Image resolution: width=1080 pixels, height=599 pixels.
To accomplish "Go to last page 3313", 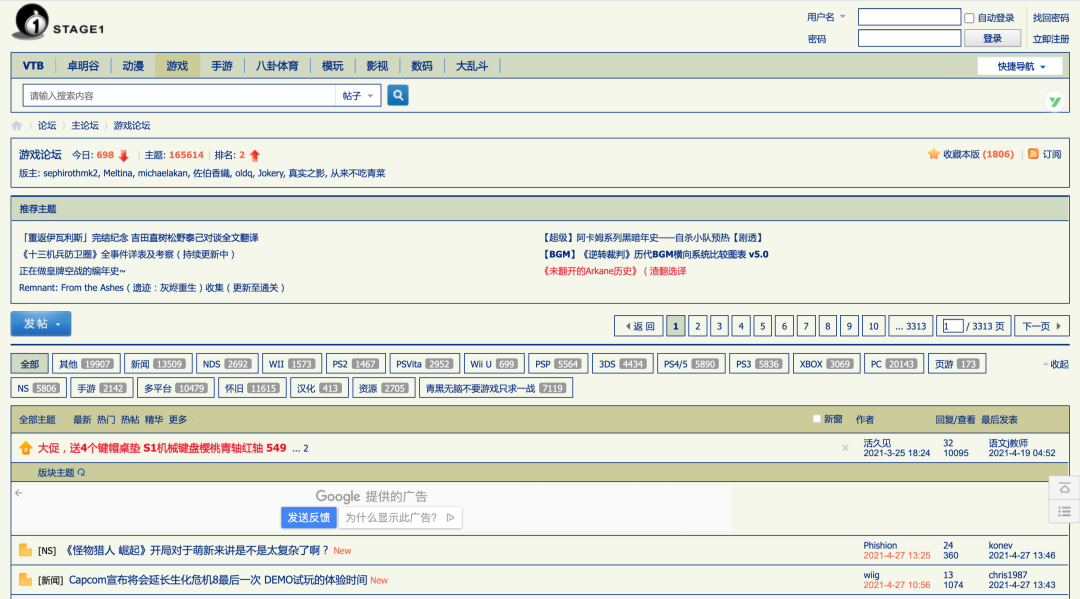I will [x=911, y=326].
